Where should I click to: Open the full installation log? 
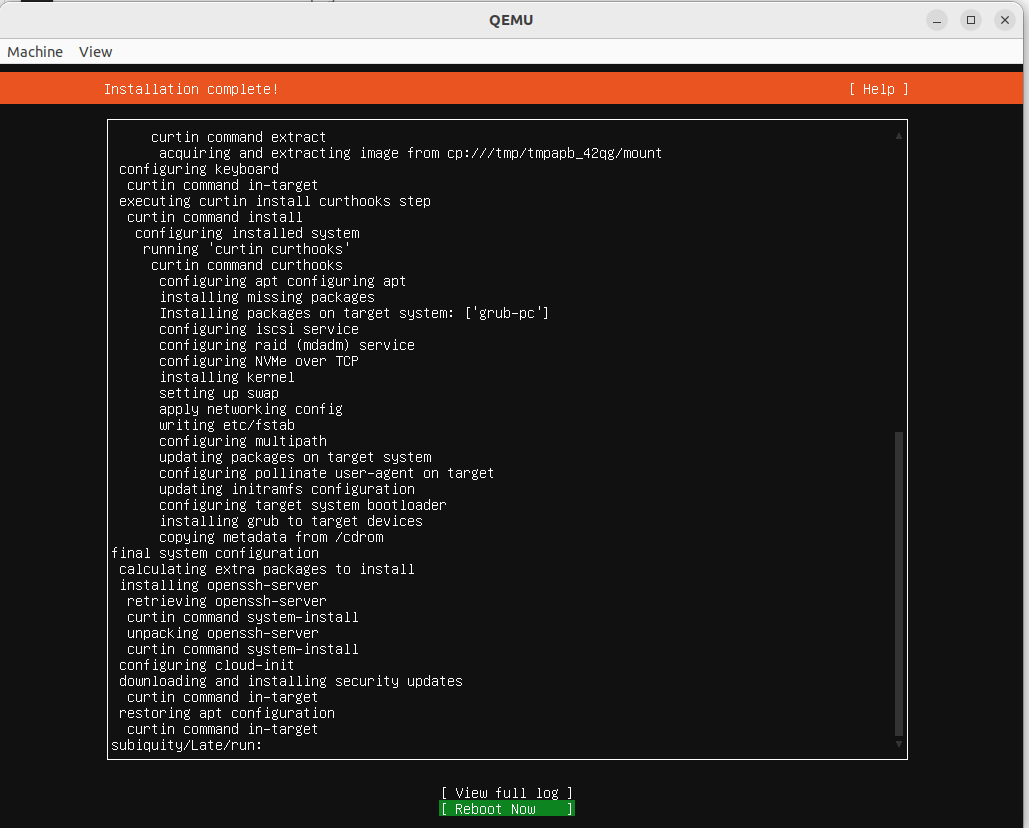pyautogui.click(x=506, y=792)
